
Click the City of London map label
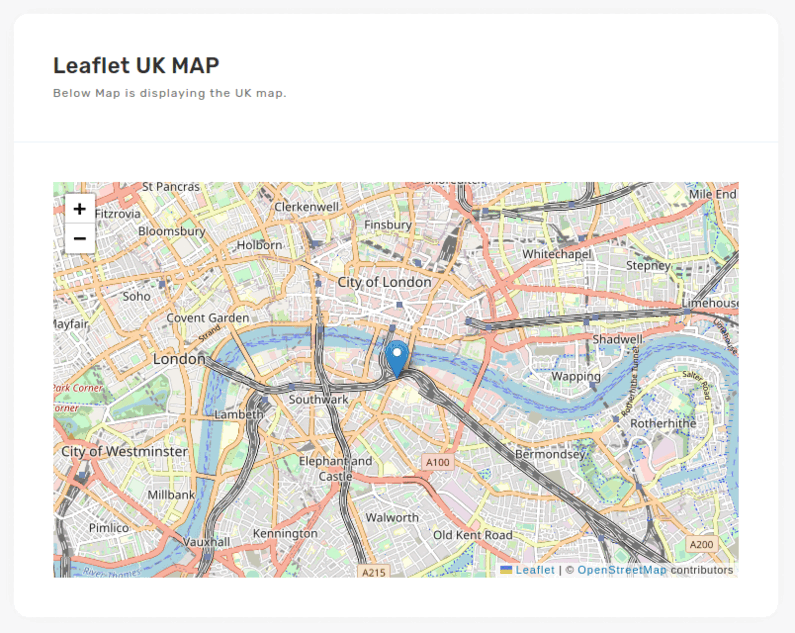pos(385,282)
